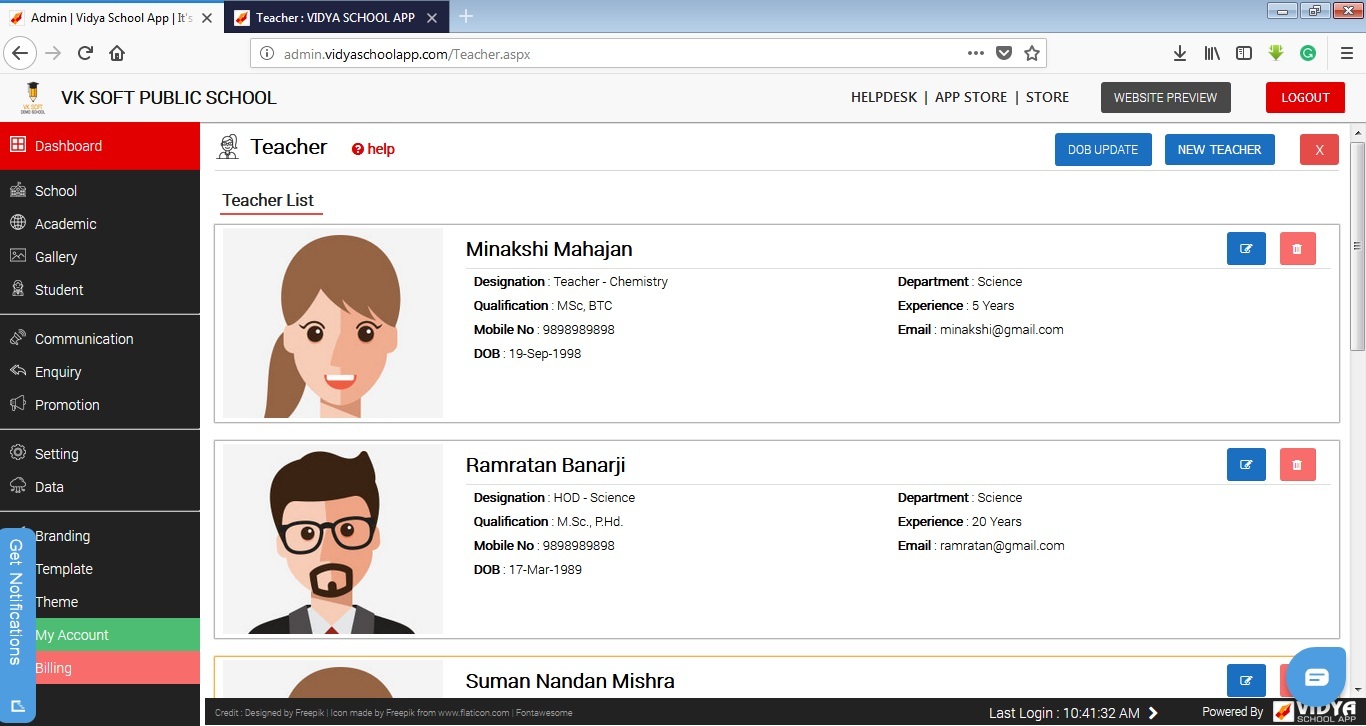Edit Minakshi Mahajan's teacher record
Viewport: 1366px width, 726px height.
click(x=1246, y=248)
